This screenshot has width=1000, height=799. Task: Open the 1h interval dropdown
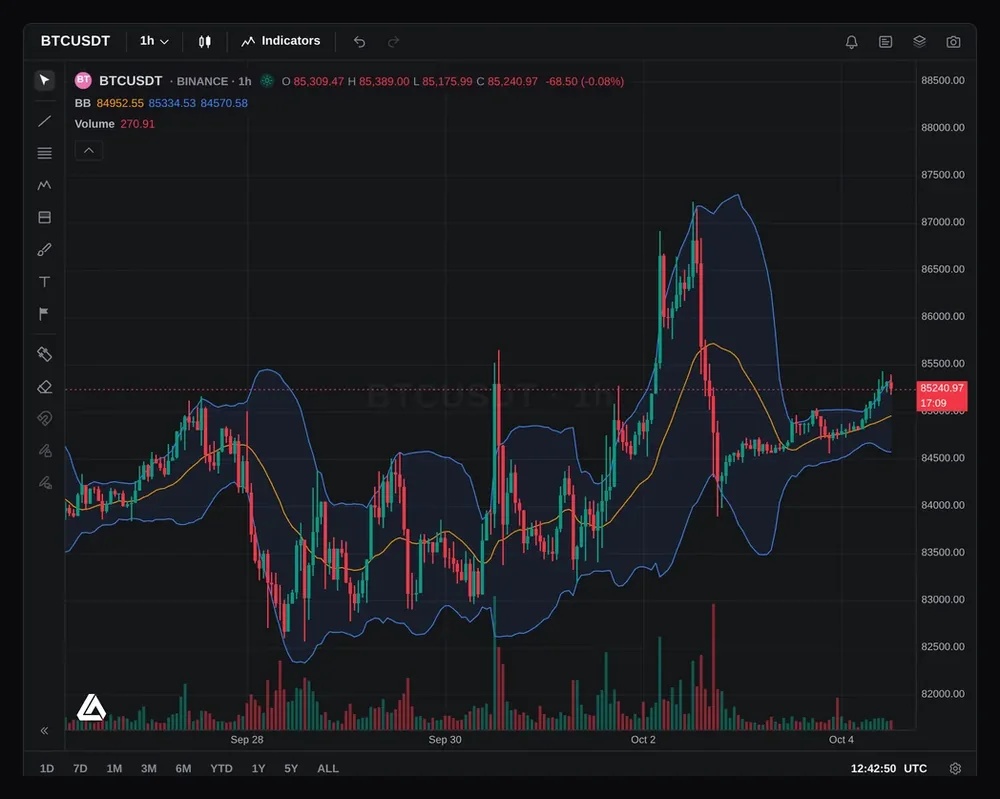tap(154, 41)
